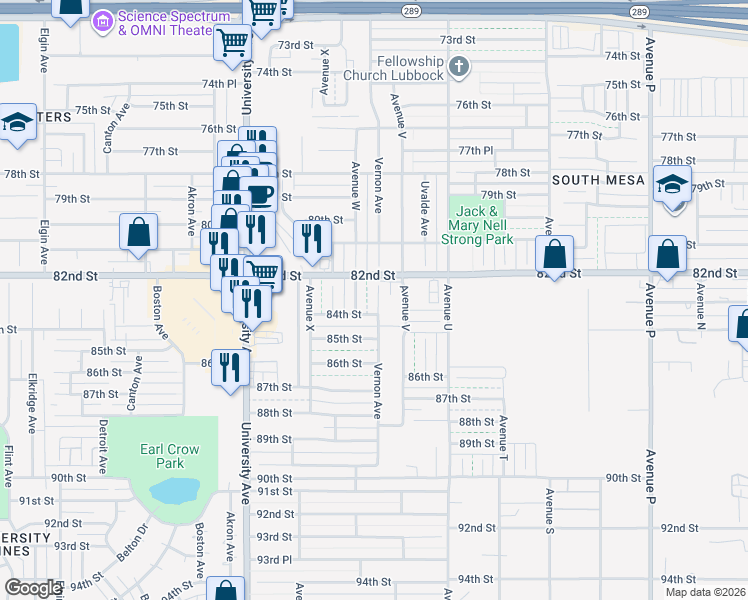The image size is (748, 600).
Task: Click the Earl Crow Park label
Action: (169, 456)
